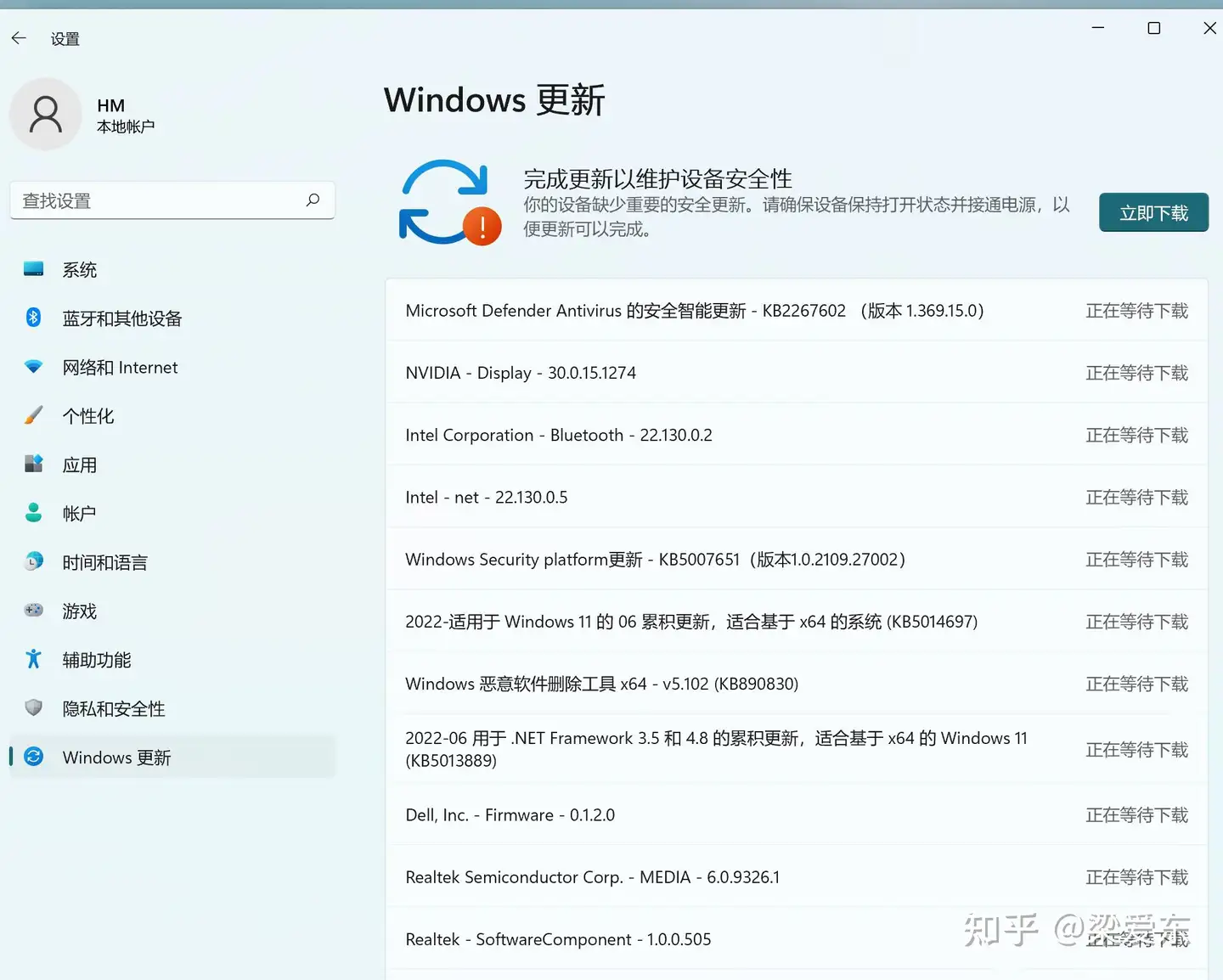Click the back arrow icon
Screen dimensions: 1223x980
[19, 38]
